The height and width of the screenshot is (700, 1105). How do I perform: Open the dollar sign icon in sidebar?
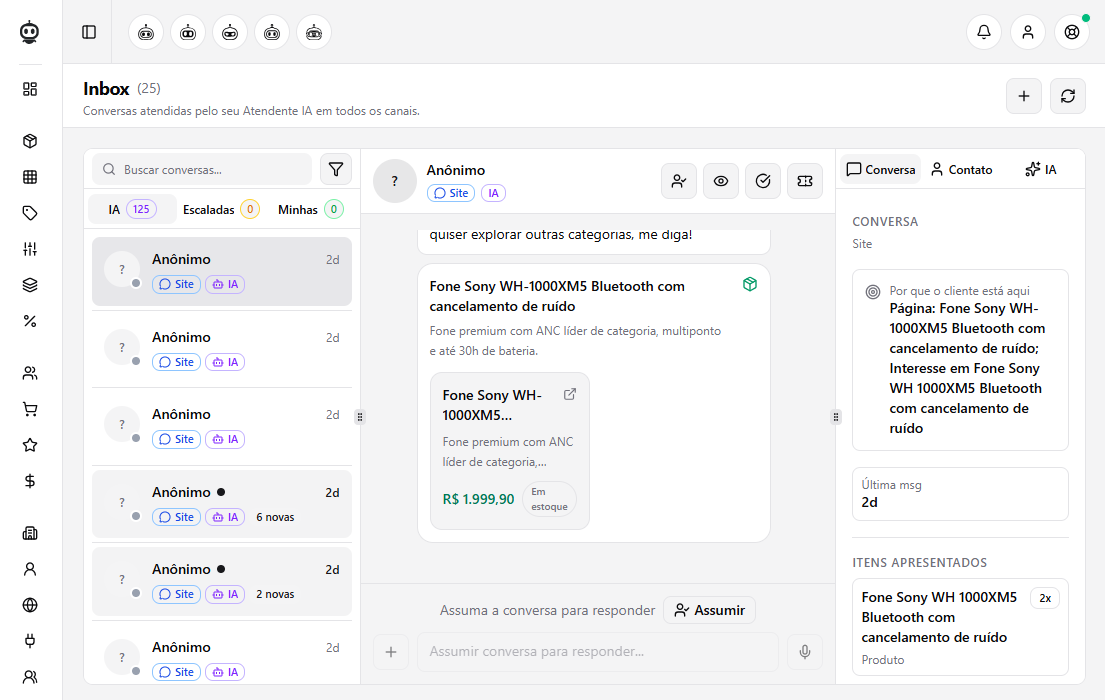pyautogui.click(x=30, y=481)
